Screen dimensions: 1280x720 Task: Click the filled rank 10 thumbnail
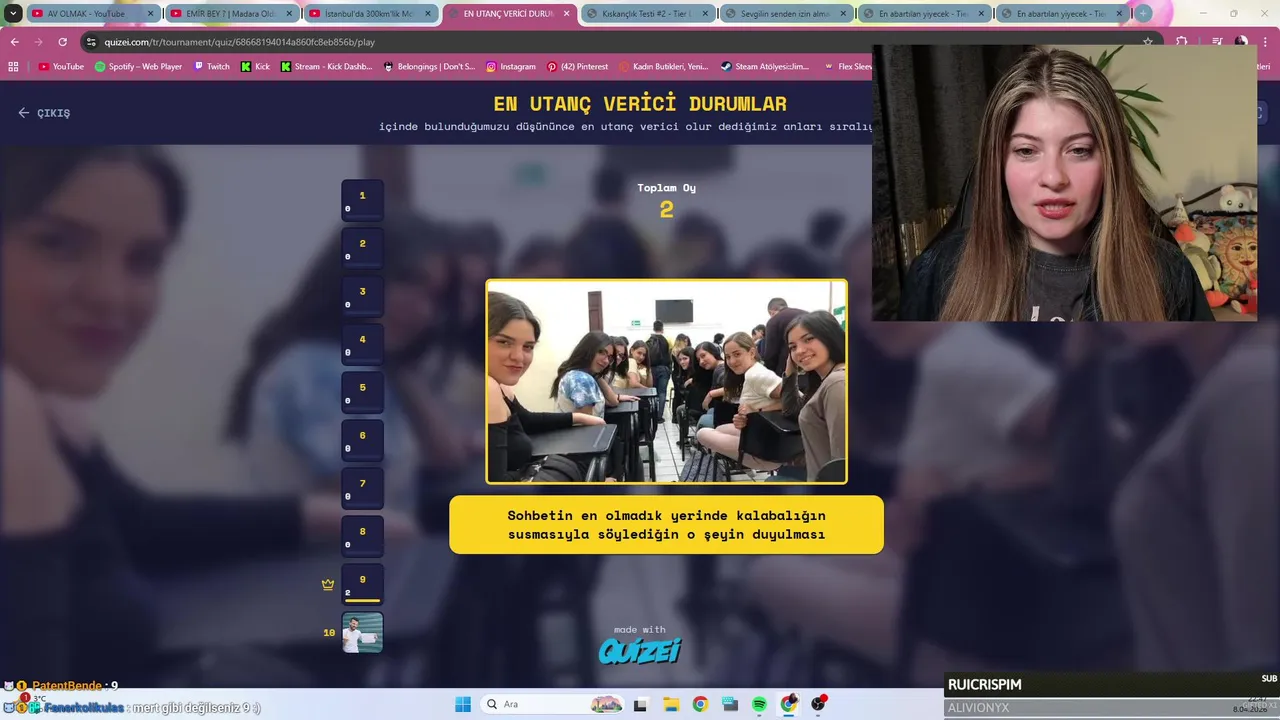click(362, 633)
